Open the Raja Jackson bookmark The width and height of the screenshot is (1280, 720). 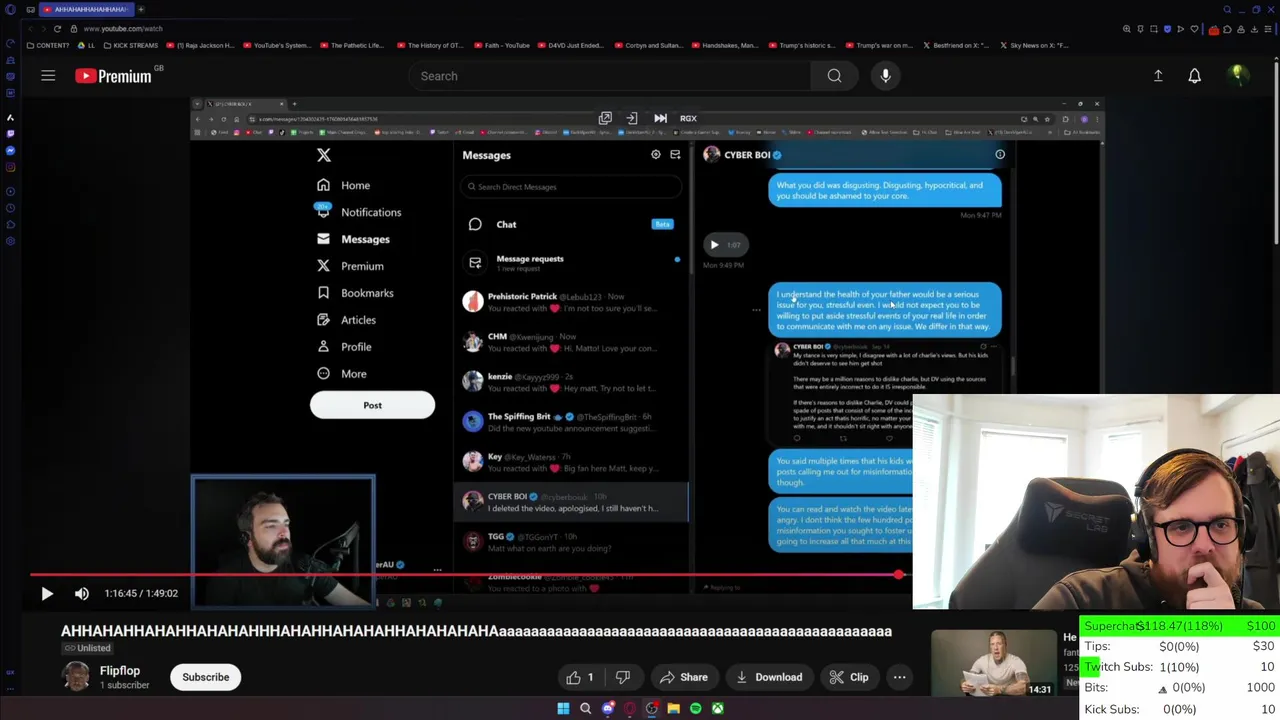pyautogui.click(x=202, y=45)
